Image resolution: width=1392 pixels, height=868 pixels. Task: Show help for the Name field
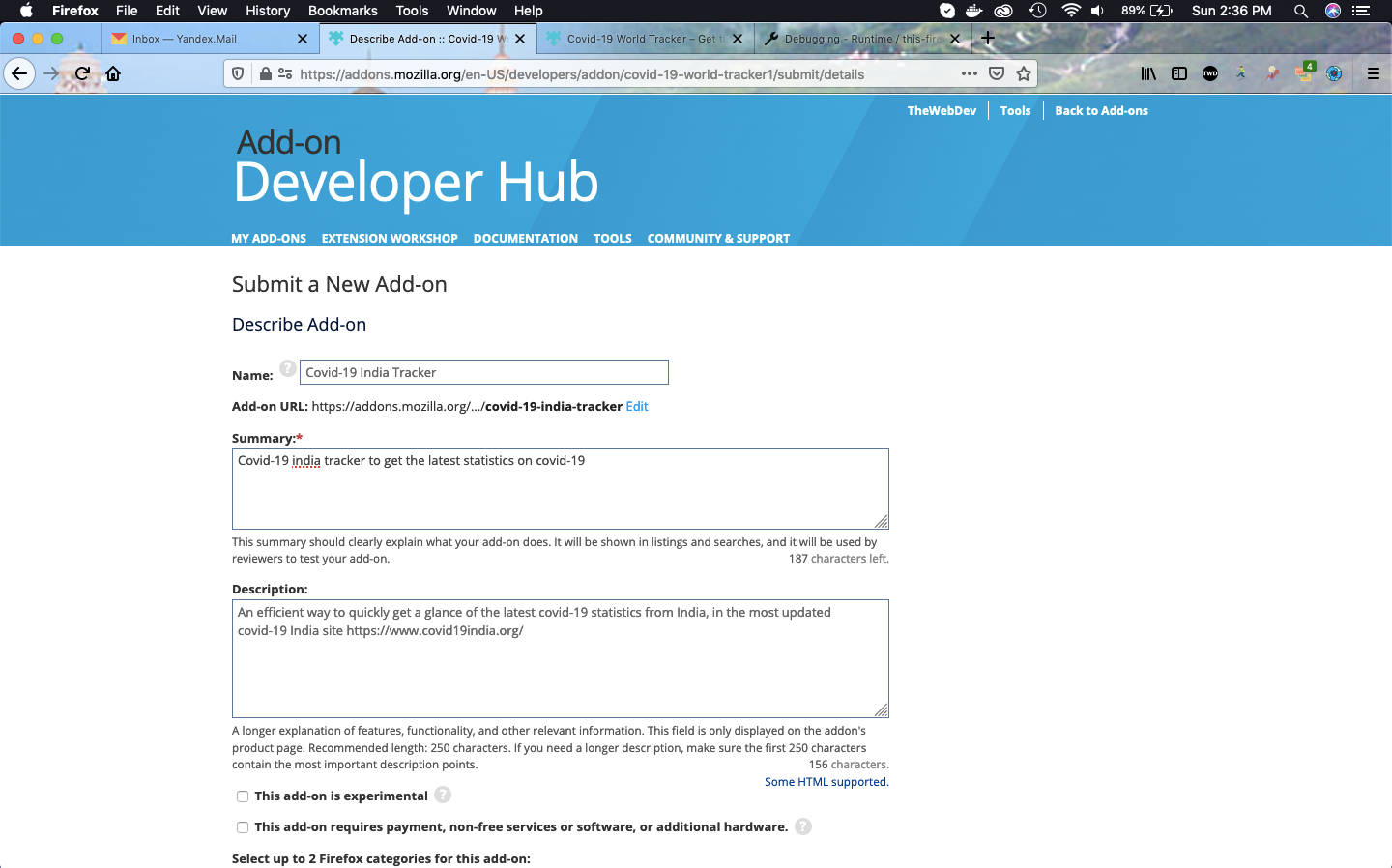point(288,368)
